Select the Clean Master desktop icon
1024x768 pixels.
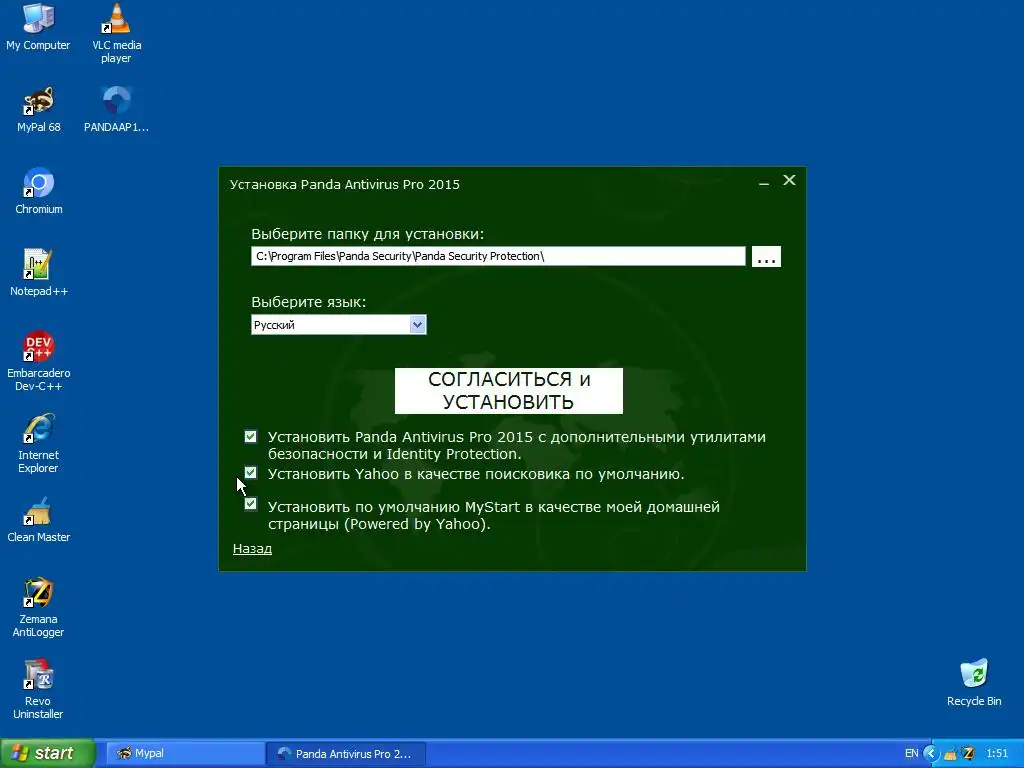(39, 520)
